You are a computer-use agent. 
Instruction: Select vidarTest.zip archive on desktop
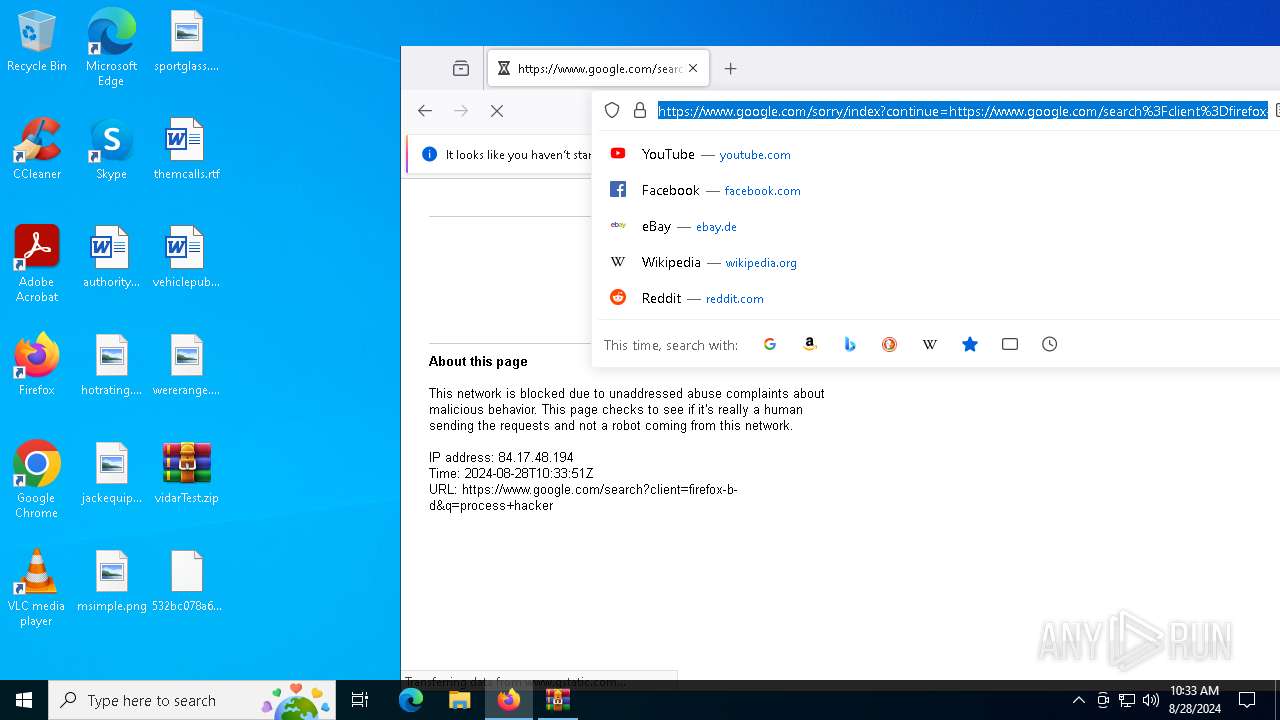(x=187, y=474)
